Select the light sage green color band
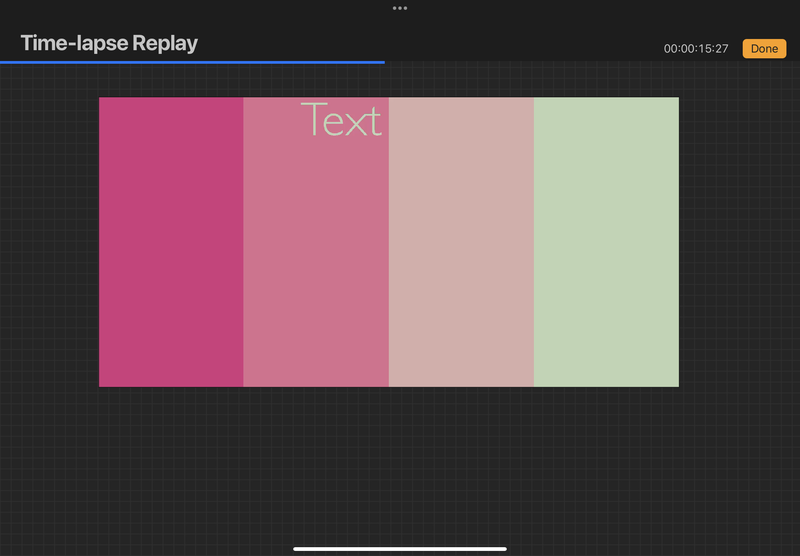The height and width of the screenshot is (556, 800). coord(606,250)
